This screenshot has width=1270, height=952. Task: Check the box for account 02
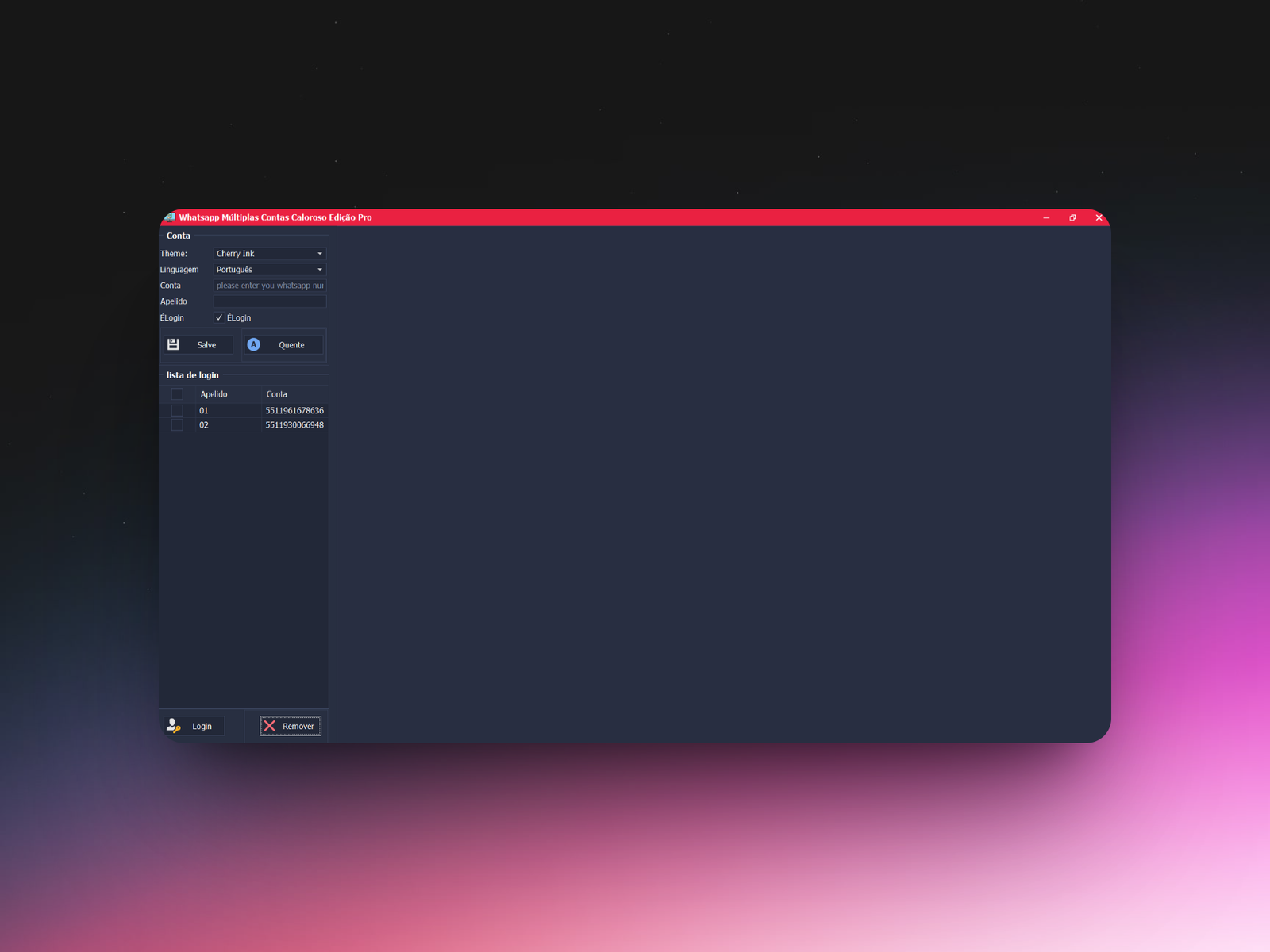pyautogui.click(x=177, y=425)
